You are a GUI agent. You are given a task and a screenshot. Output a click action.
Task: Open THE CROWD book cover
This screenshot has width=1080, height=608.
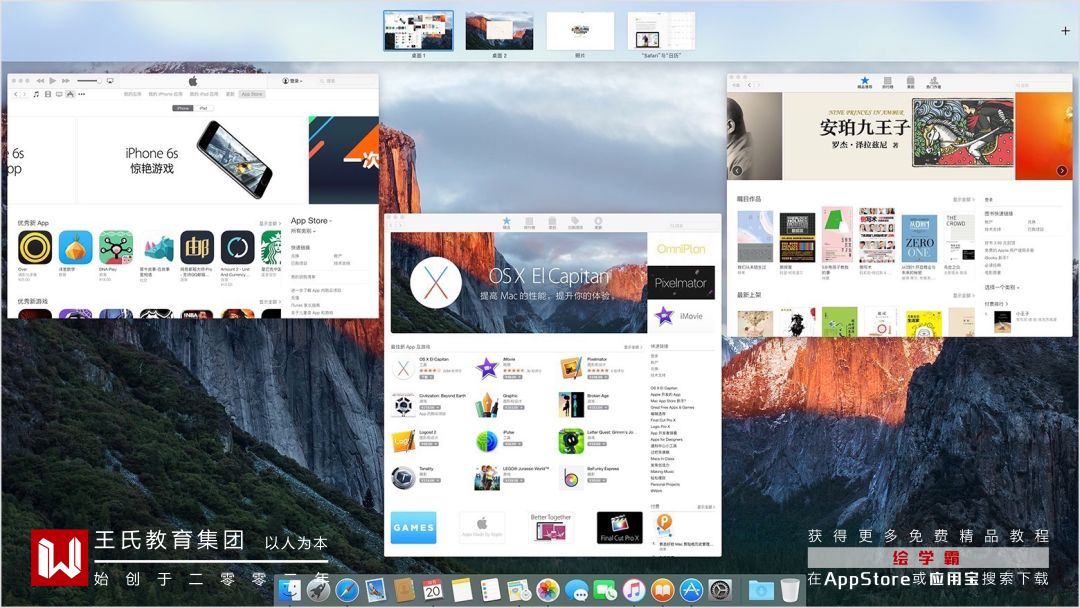[x=959, y=238]
